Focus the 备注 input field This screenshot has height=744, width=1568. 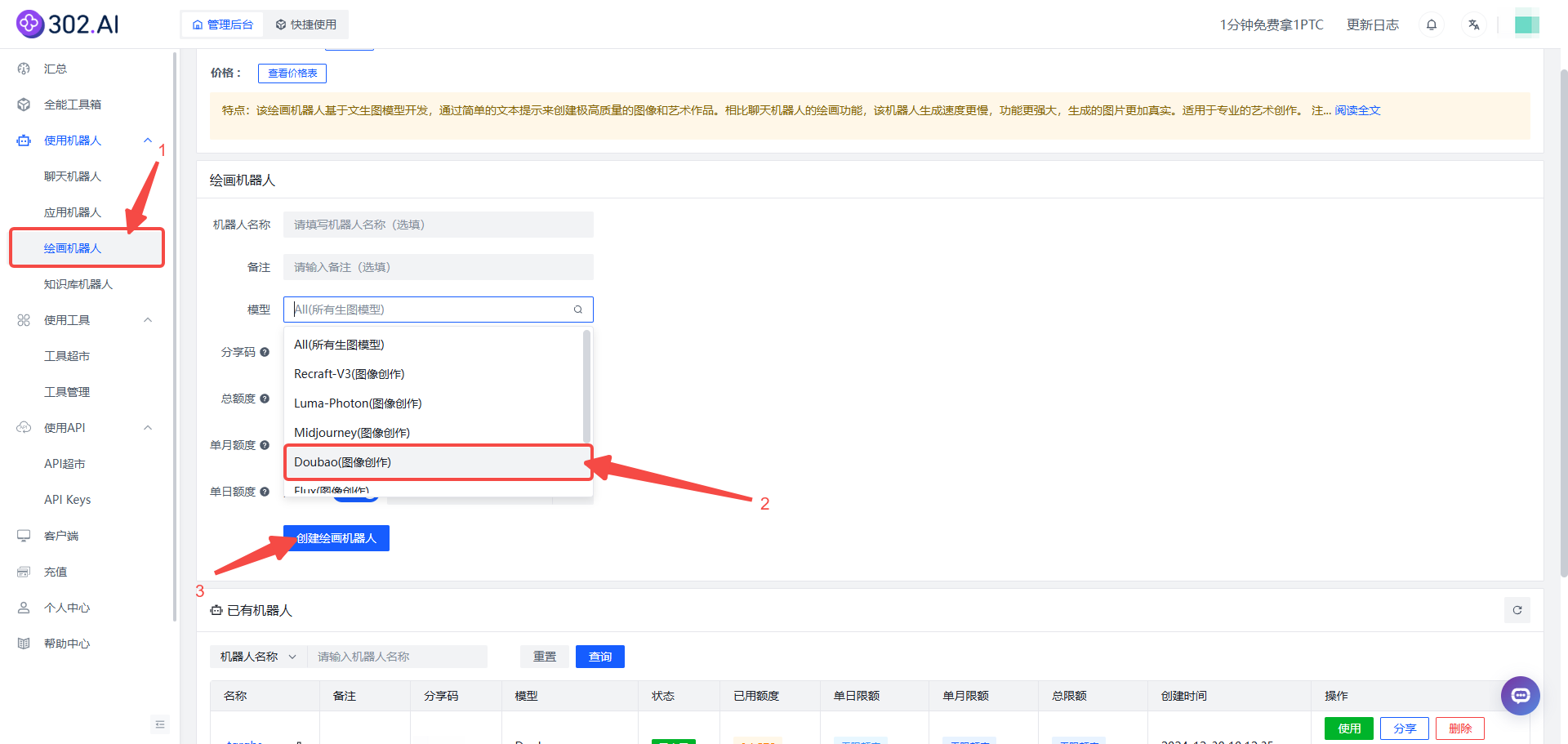(439, 267)
